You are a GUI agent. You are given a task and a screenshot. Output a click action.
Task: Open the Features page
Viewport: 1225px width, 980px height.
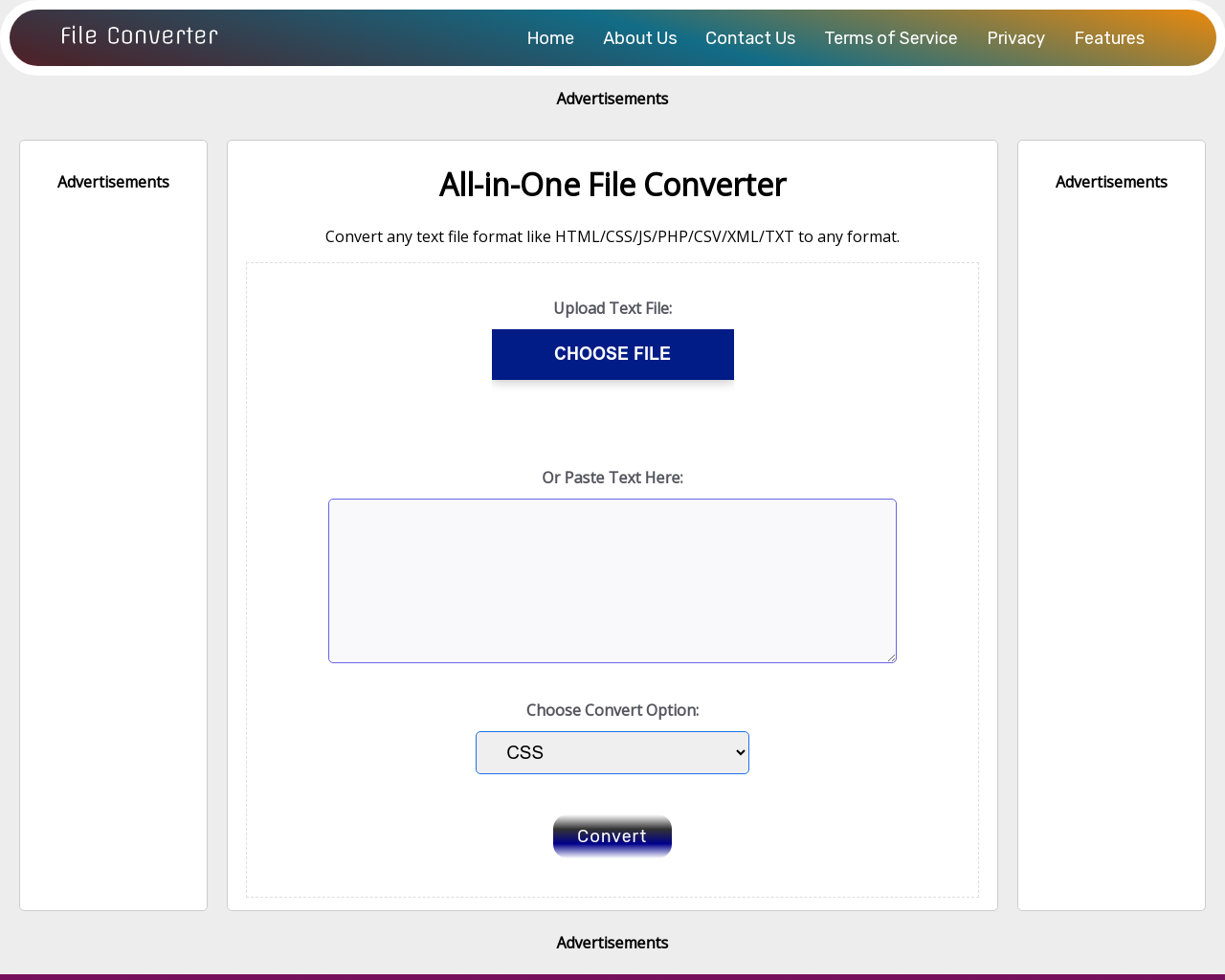(x=1109, y=38)
